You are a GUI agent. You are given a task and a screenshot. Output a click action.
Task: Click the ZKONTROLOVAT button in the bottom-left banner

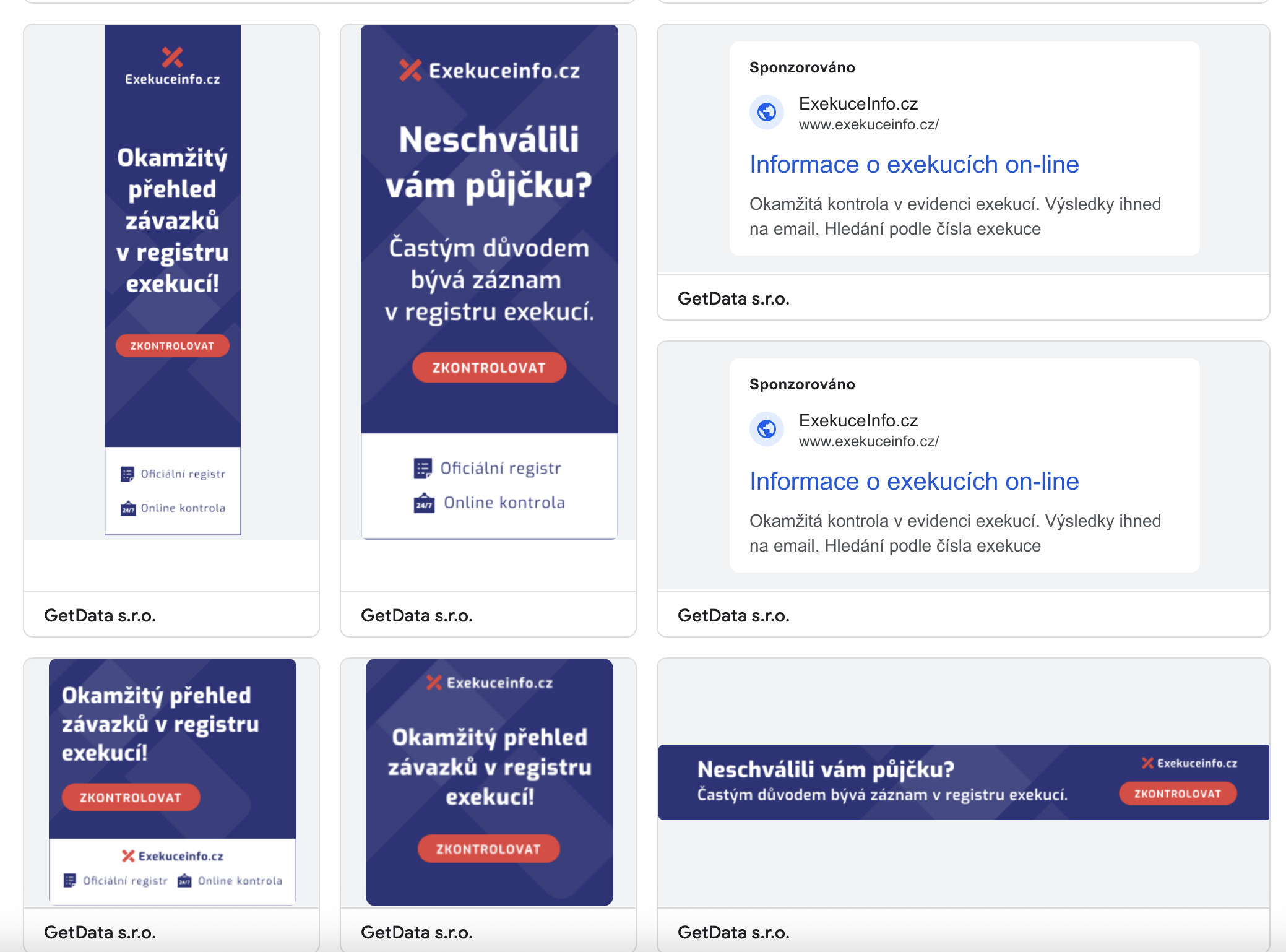tap(131, 797)
